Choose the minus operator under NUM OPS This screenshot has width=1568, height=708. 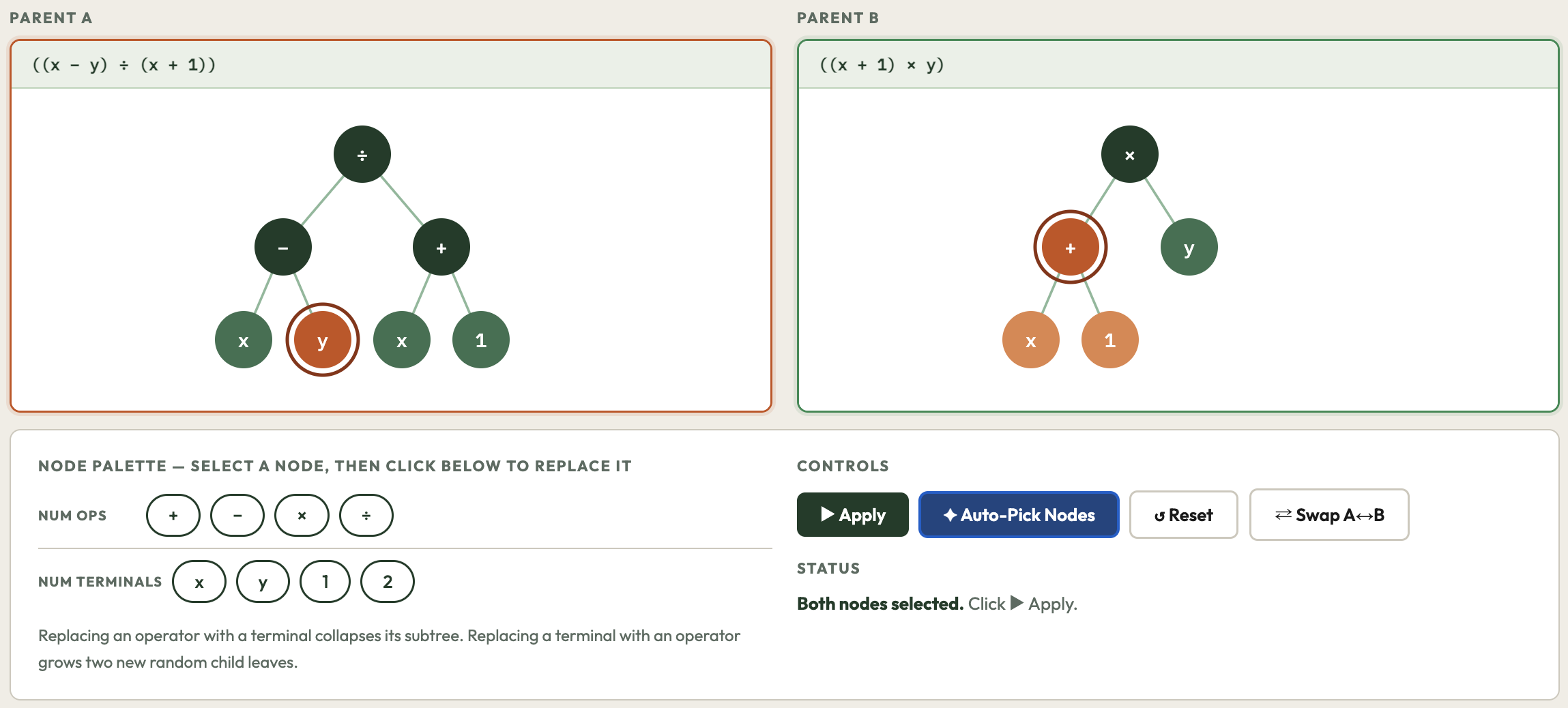pos(237,515)
